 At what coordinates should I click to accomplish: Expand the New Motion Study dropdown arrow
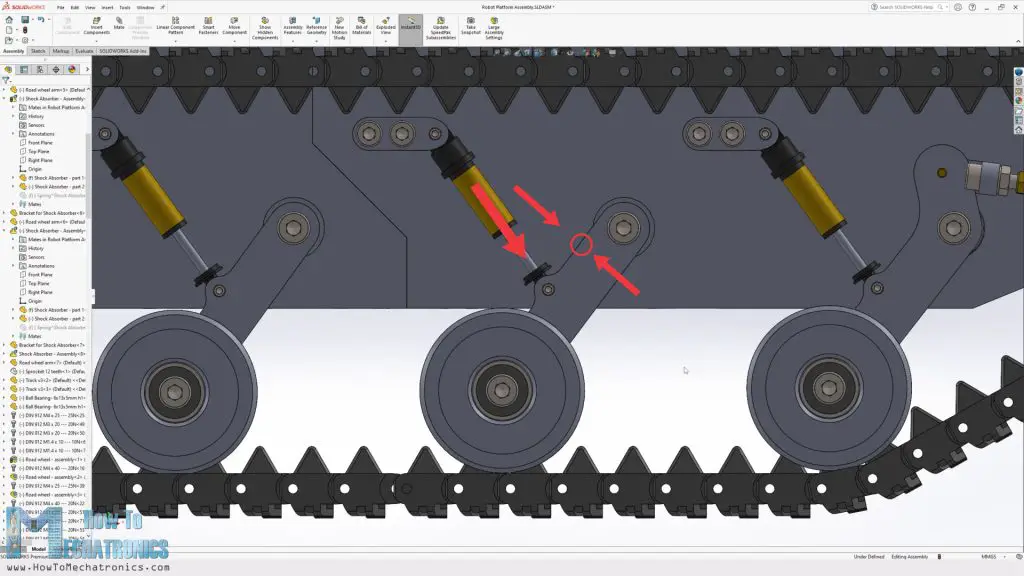338,42
